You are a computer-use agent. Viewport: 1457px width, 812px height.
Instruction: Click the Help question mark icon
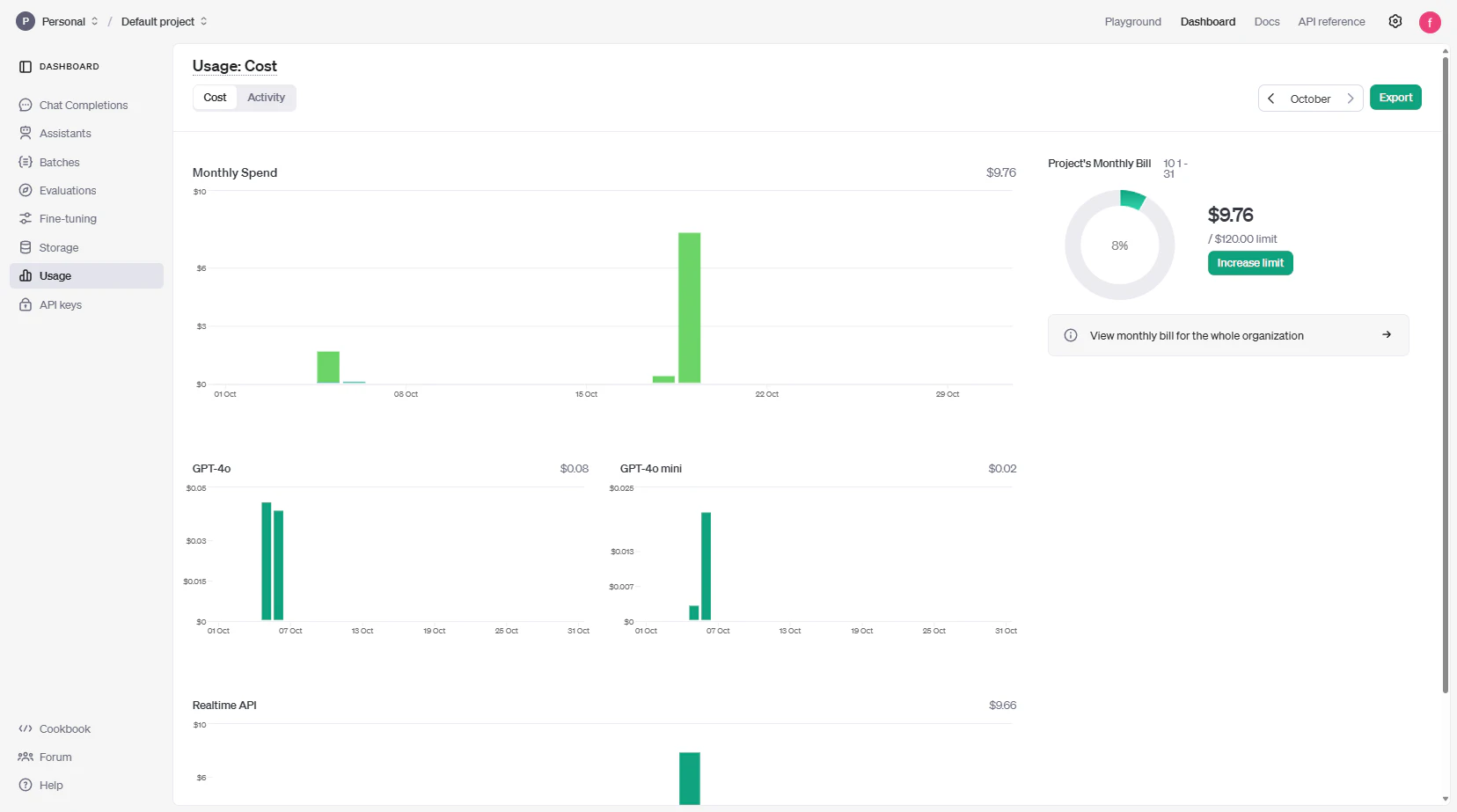[x=26, y=786]
